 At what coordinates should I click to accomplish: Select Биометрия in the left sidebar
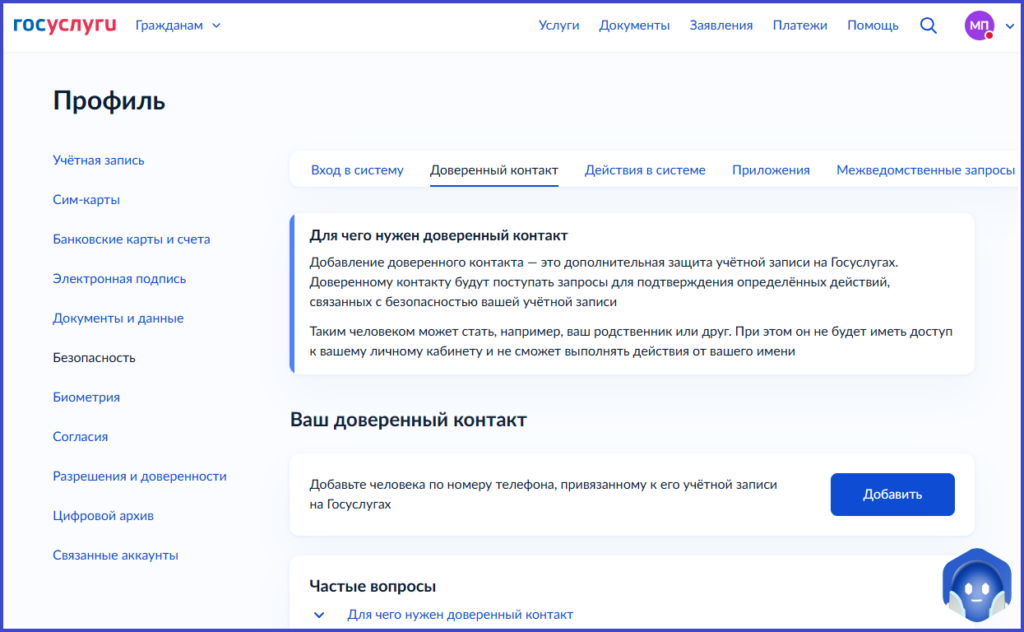[86, 397]
